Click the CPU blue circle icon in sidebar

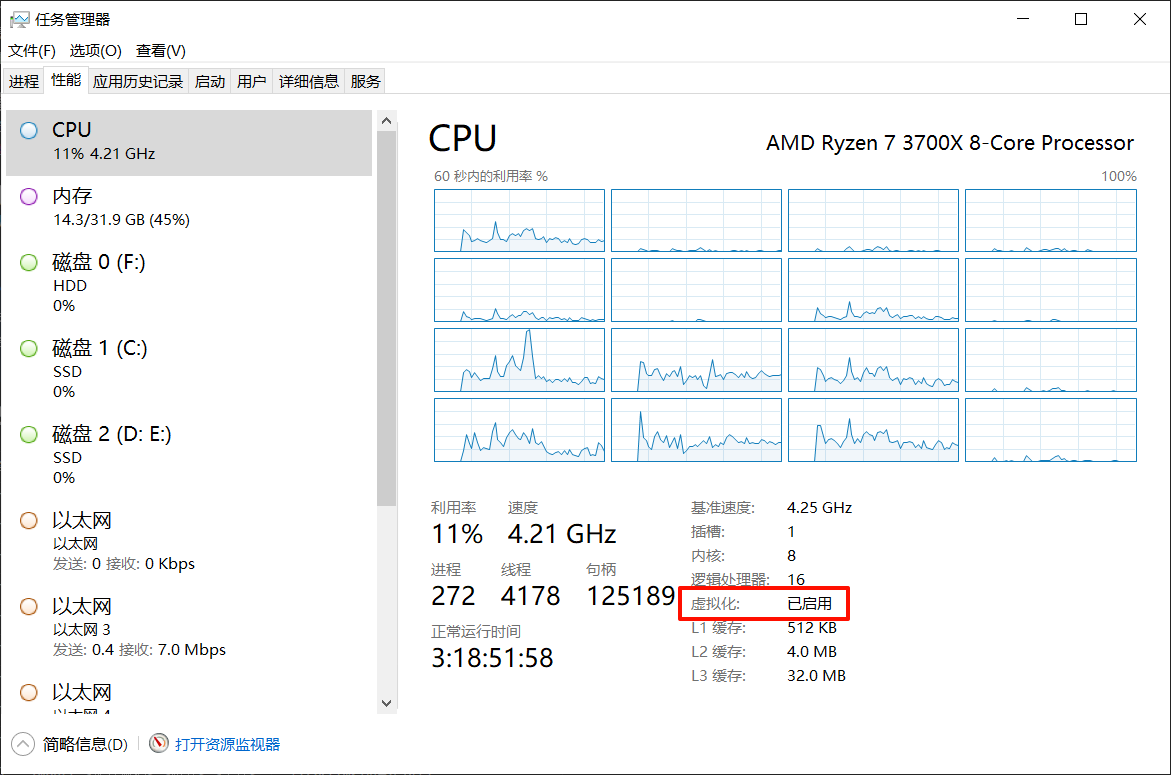point(29,130)
